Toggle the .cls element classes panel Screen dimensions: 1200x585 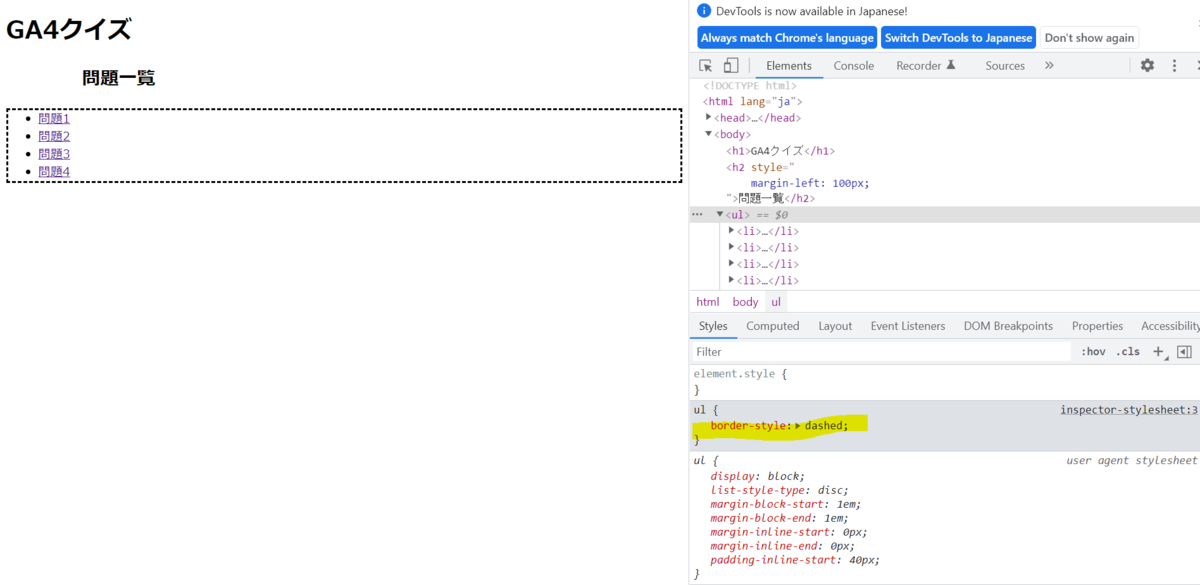[1128, 352]
